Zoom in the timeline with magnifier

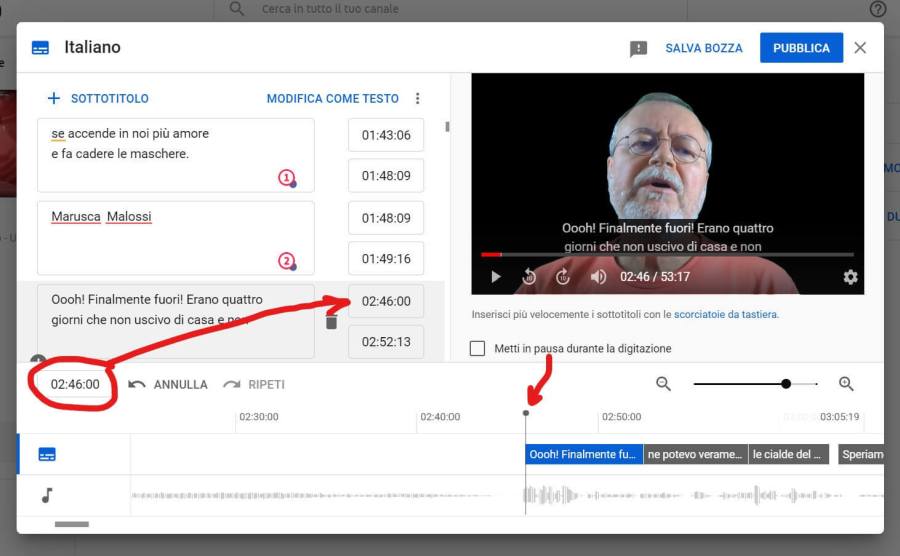tap(846, 384)
